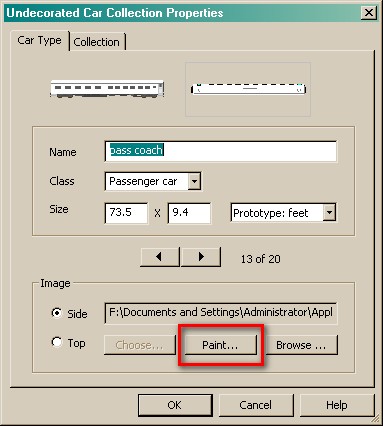
Task: Click the width size field showing 9.4
Action: tap(189, 213)
